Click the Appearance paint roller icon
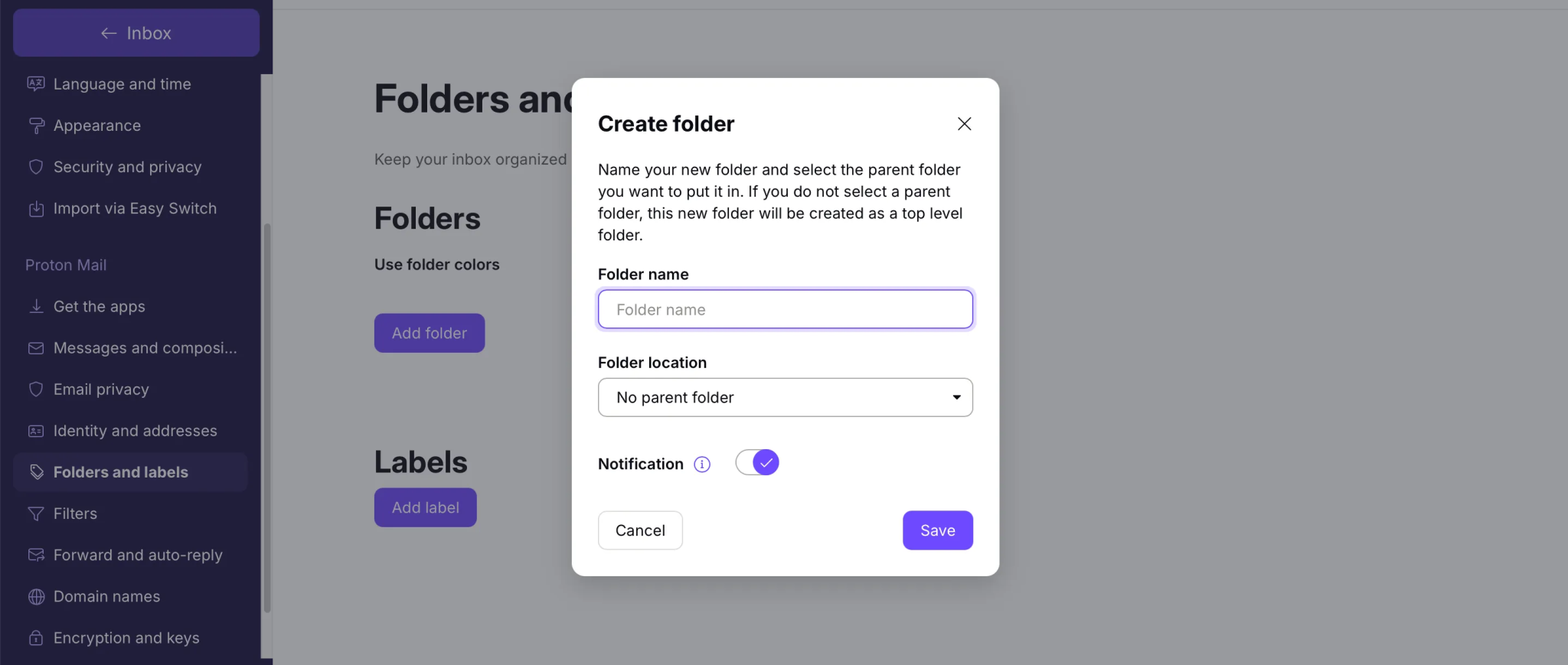 (36, 126)
